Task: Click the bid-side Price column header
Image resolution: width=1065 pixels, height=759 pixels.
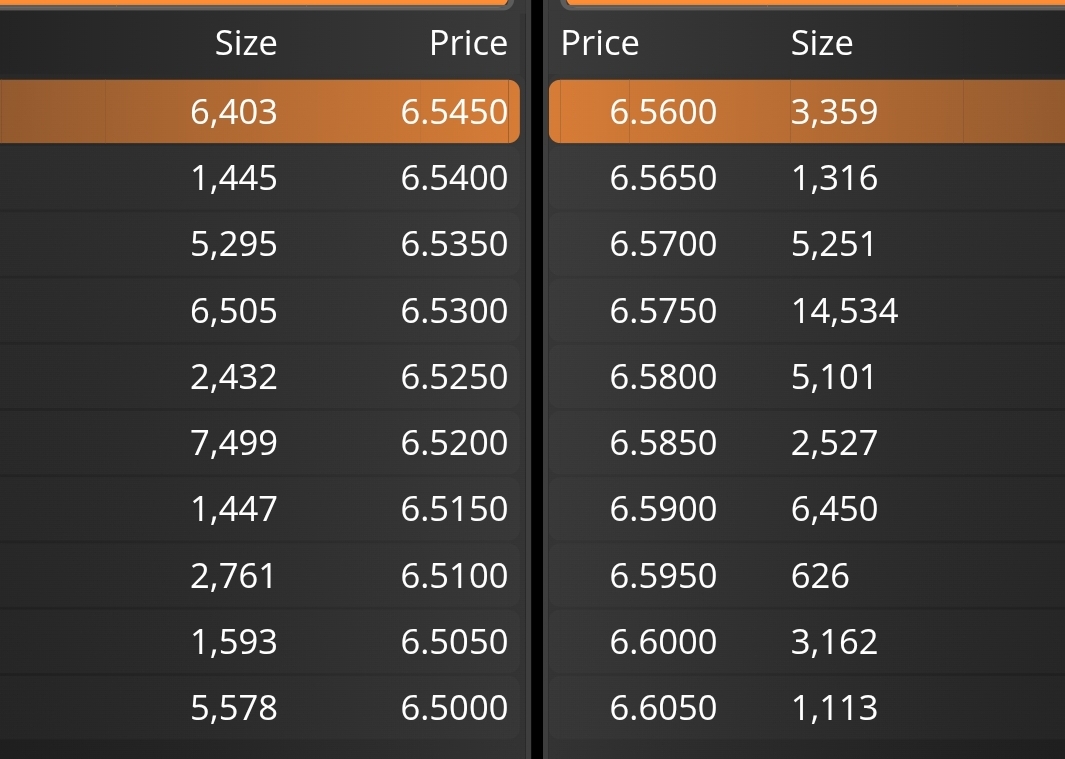Action: coord(469,43)
